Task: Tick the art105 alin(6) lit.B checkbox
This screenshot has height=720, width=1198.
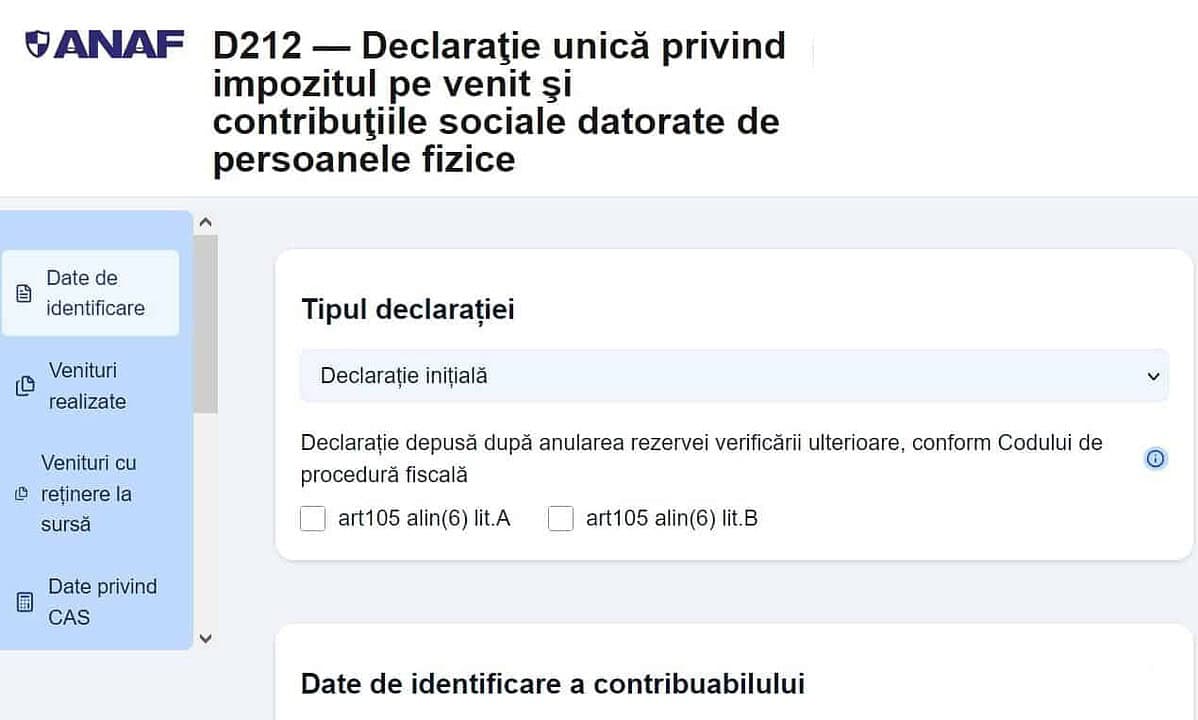Action: click(x=561, y=519)
